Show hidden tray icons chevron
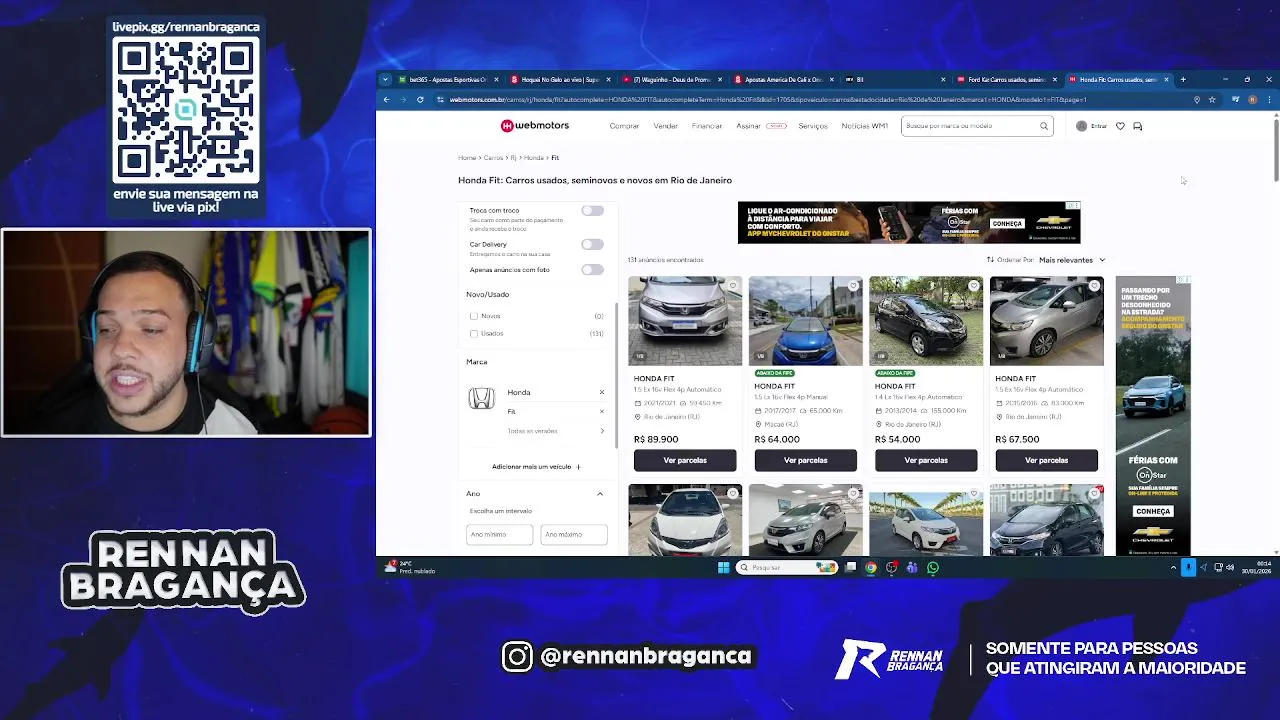The image size is (1280, 720). coord(1173,567)
